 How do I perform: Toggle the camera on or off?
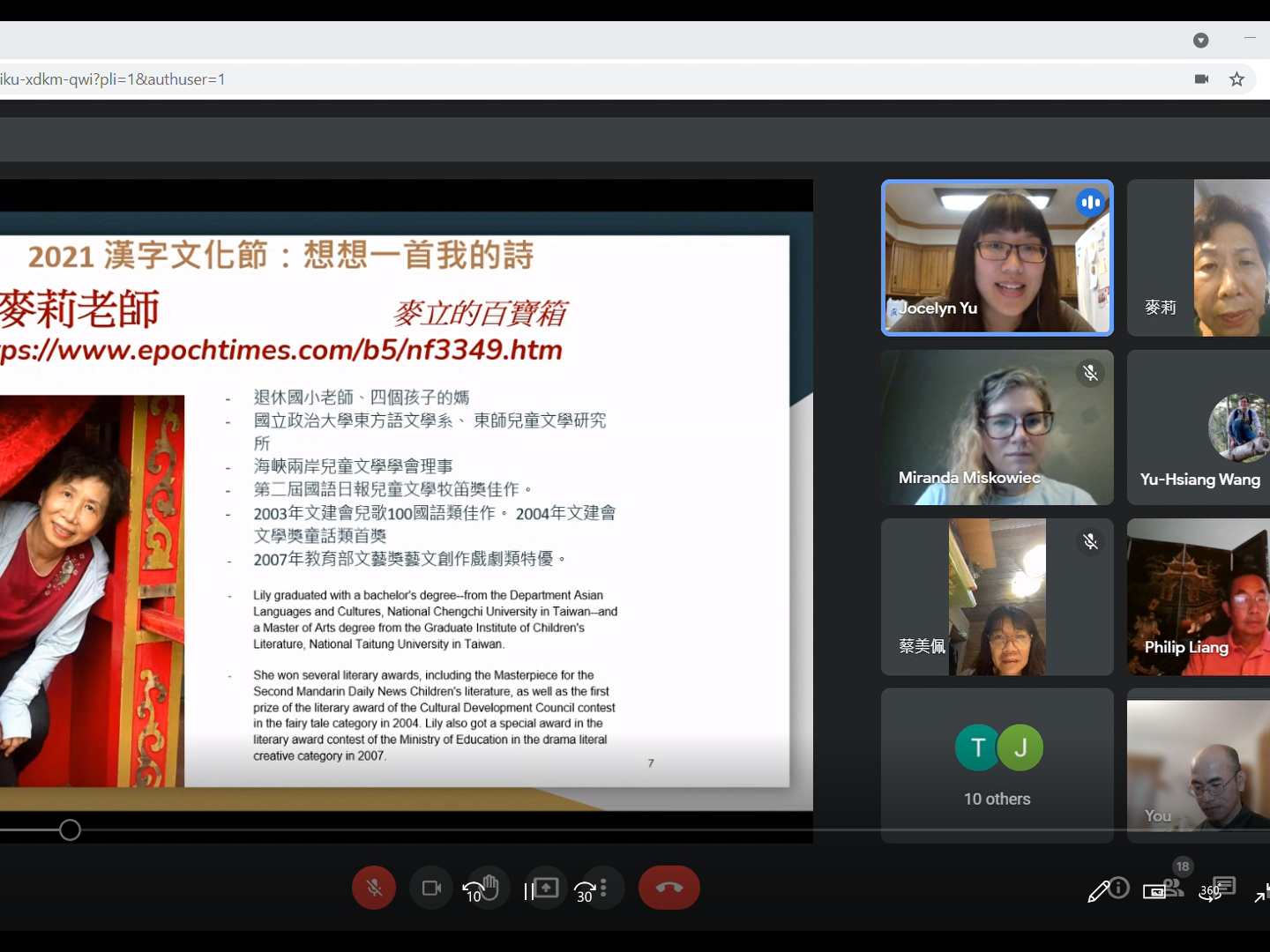tap(431, 888)
